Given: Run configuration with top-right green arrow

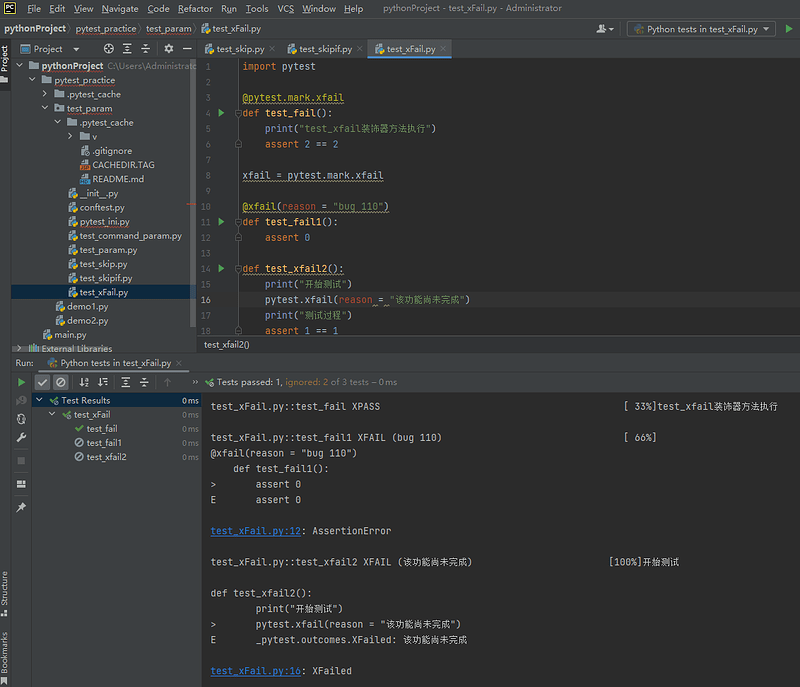Looking at the screenshot, I should [789, 29].
